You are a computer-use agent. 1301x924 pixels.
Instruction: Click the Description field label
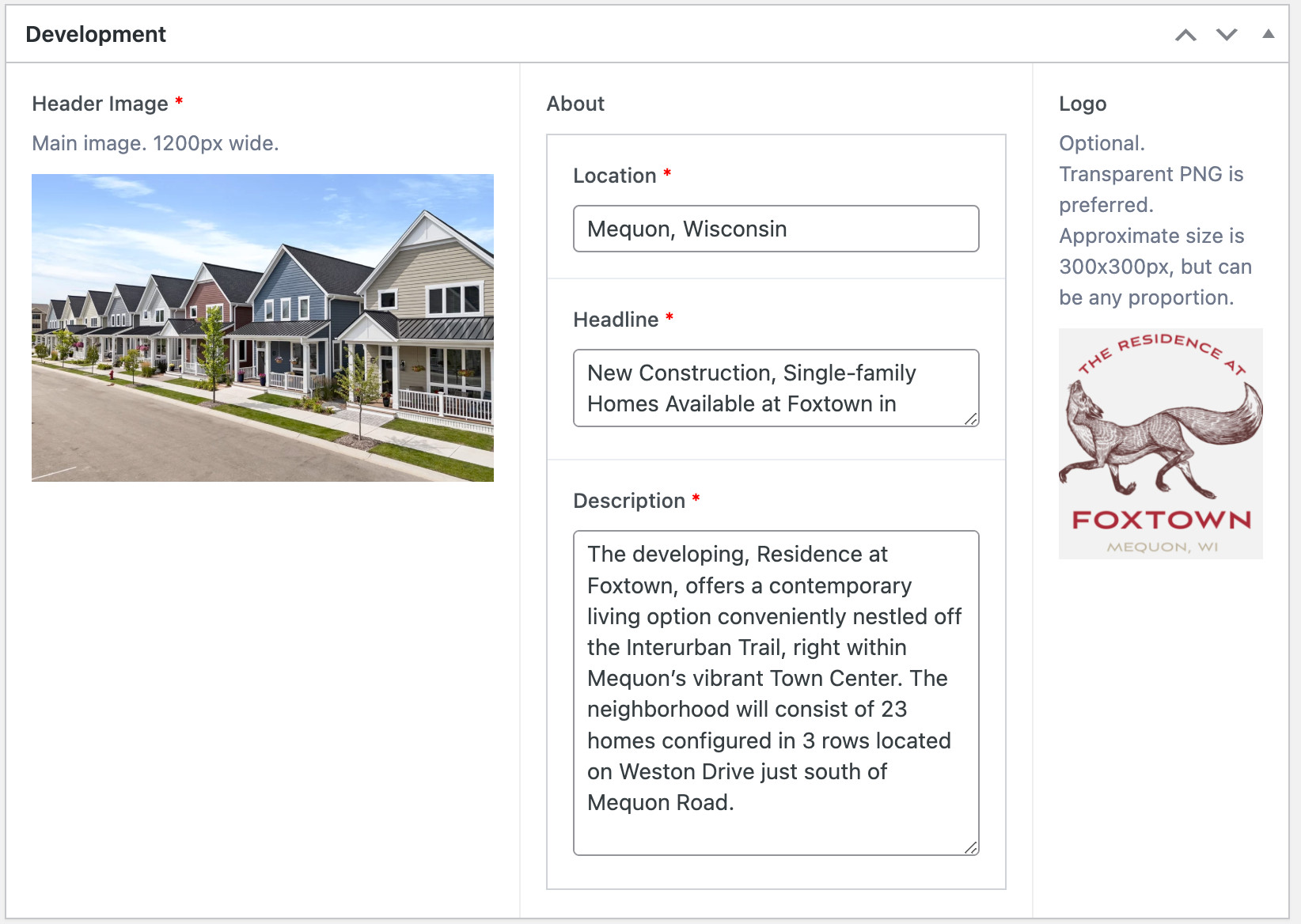click(629, 501)
